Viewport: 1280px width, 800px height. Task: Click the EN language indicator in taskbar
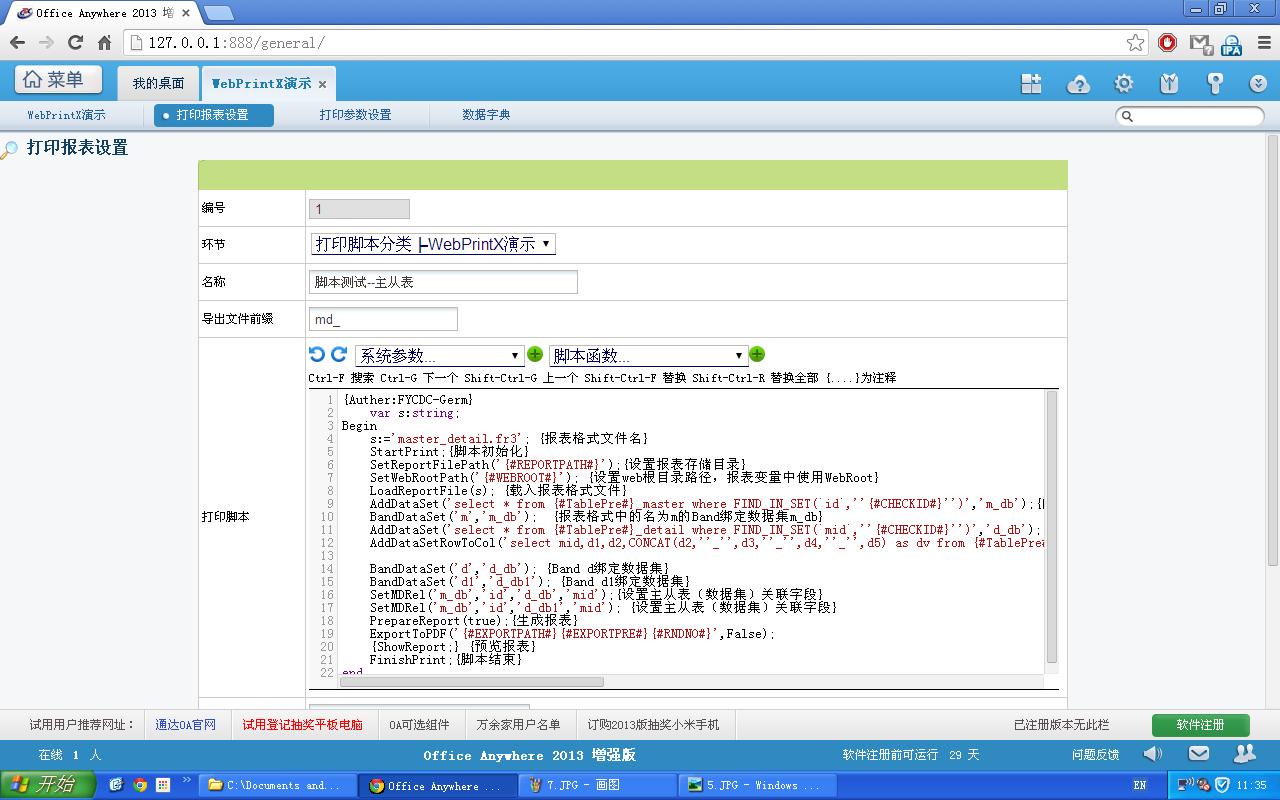pyautogui.click(x=1140, y=786)
